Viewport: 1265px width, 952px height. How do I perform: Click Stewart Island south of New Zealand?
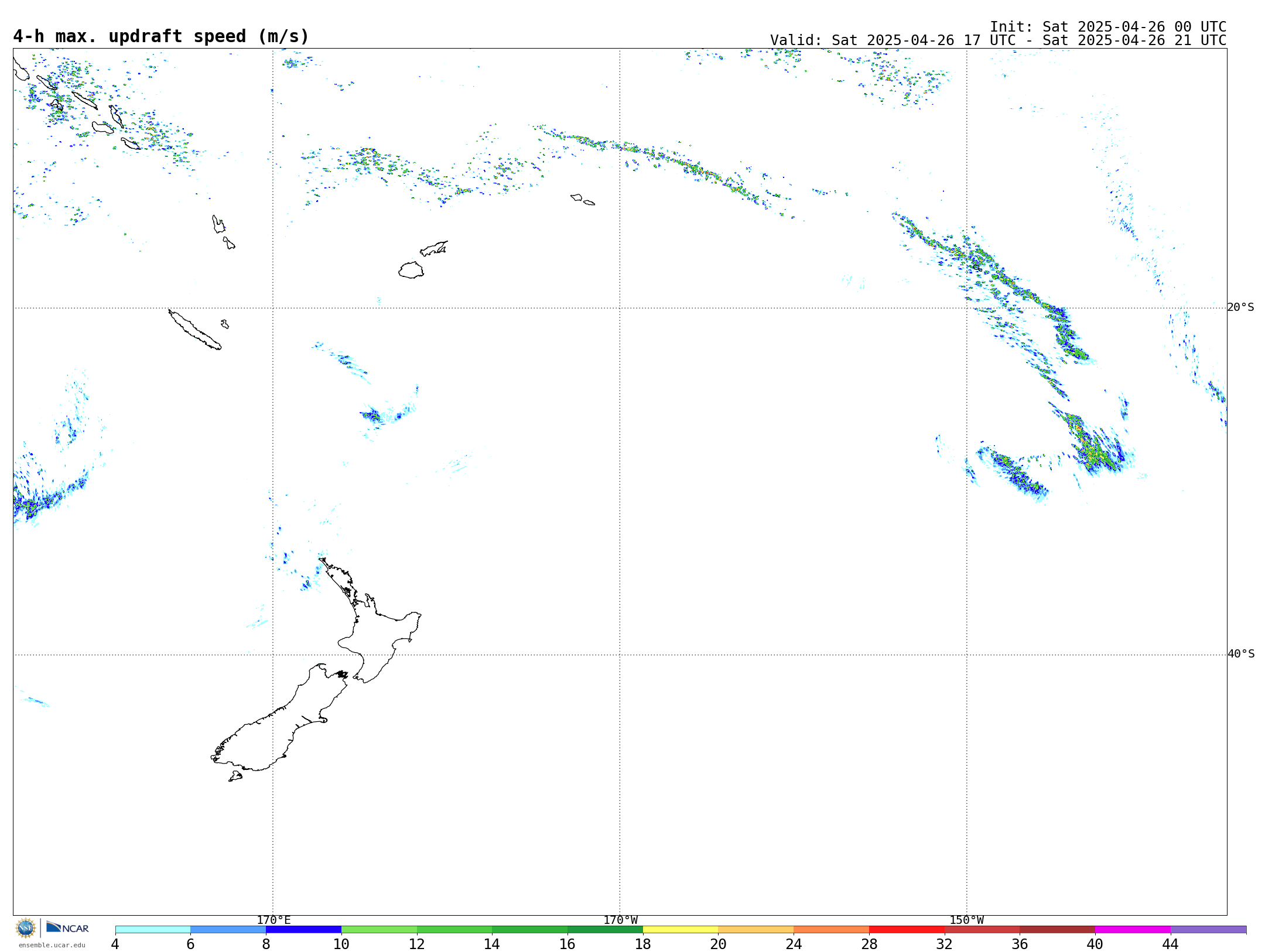[x=235, y=776]
